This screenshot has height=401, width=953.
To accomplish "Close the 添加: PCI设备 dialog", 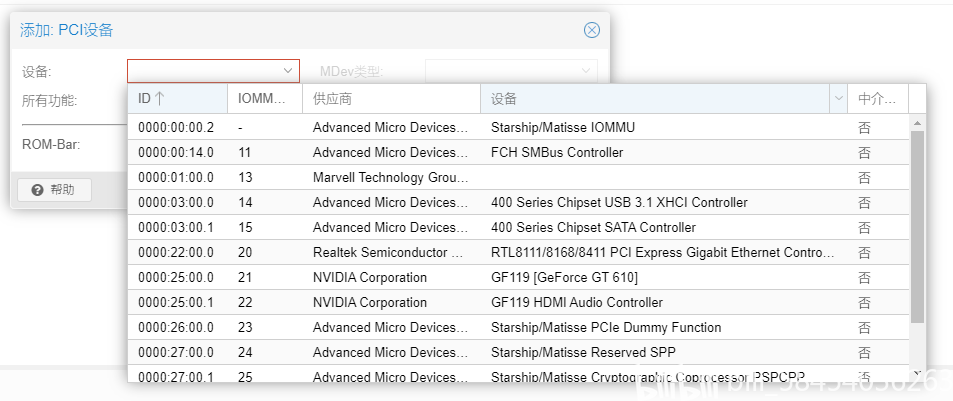I will pos(592,30).
